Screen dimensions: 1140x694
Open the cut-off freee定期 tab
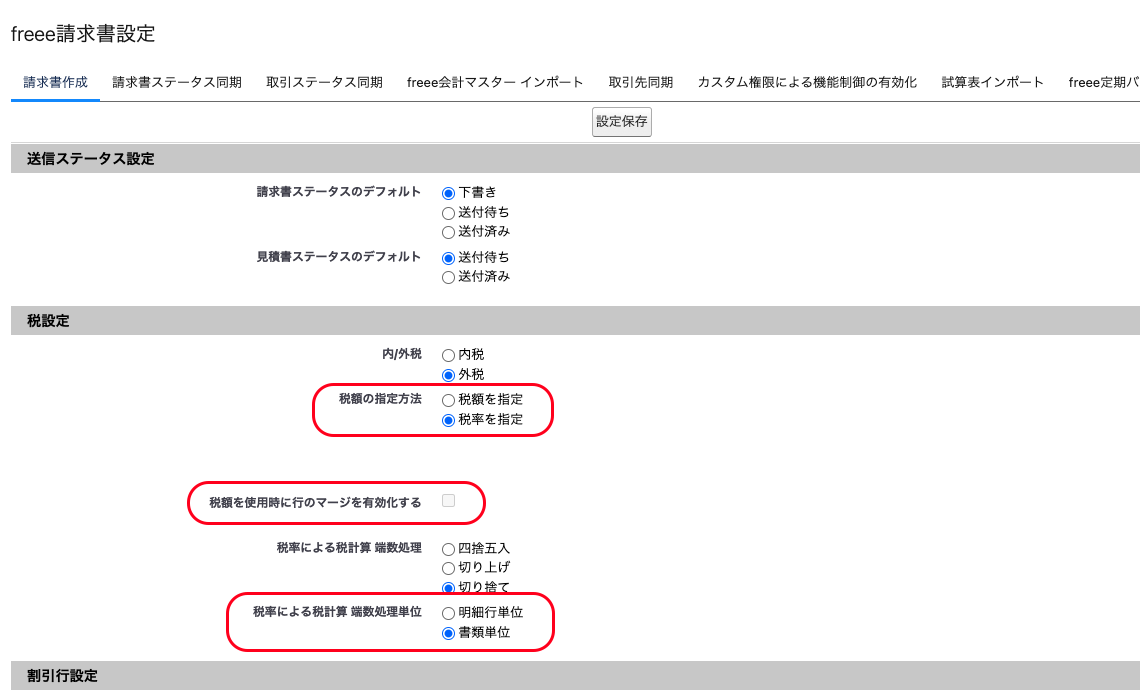pos(1102,83)
